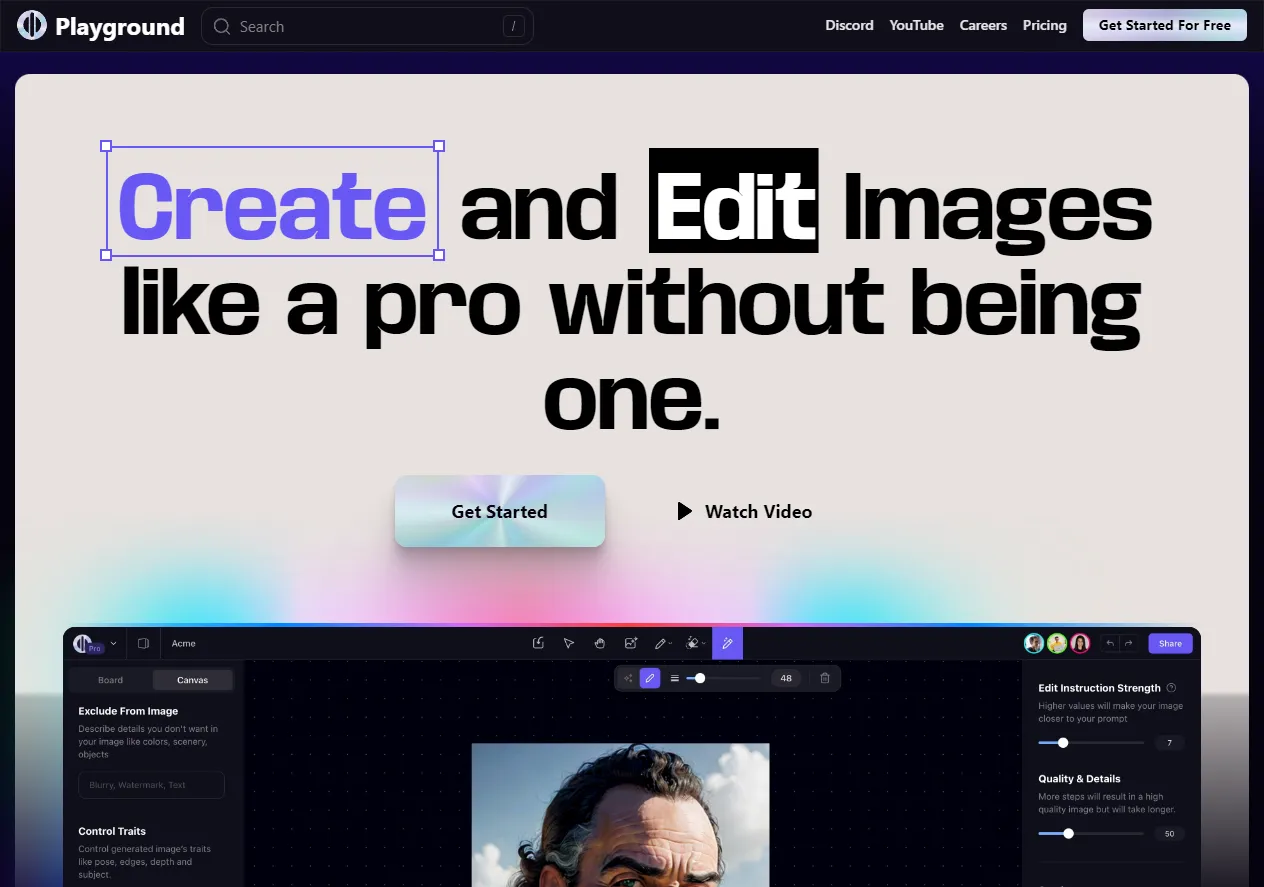The image size is (1264, 887).
Task: Click the line thickness icon in brush bar
Action: (674, 678)
